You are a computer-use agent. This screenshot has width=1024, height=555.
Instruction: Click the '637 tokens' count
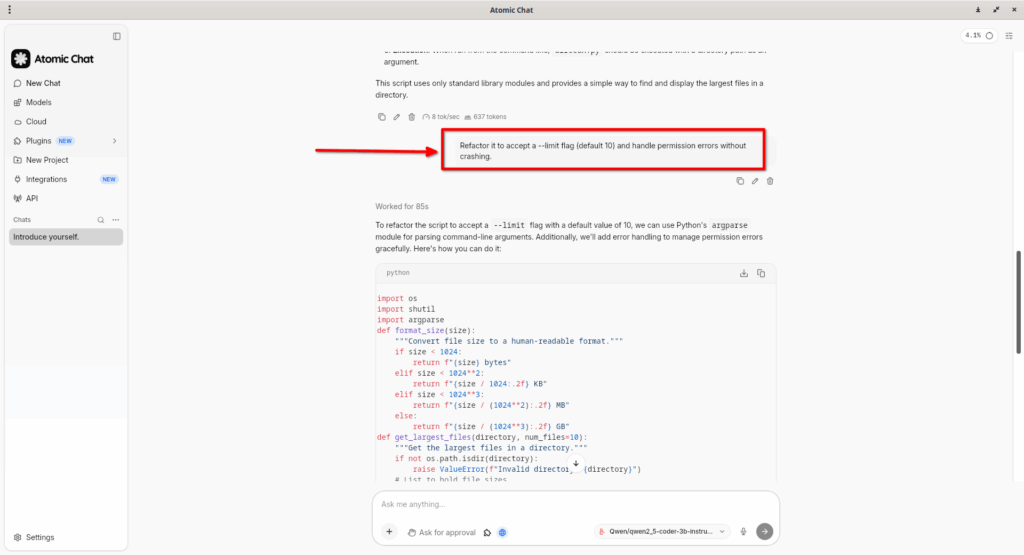pos(485,117)
